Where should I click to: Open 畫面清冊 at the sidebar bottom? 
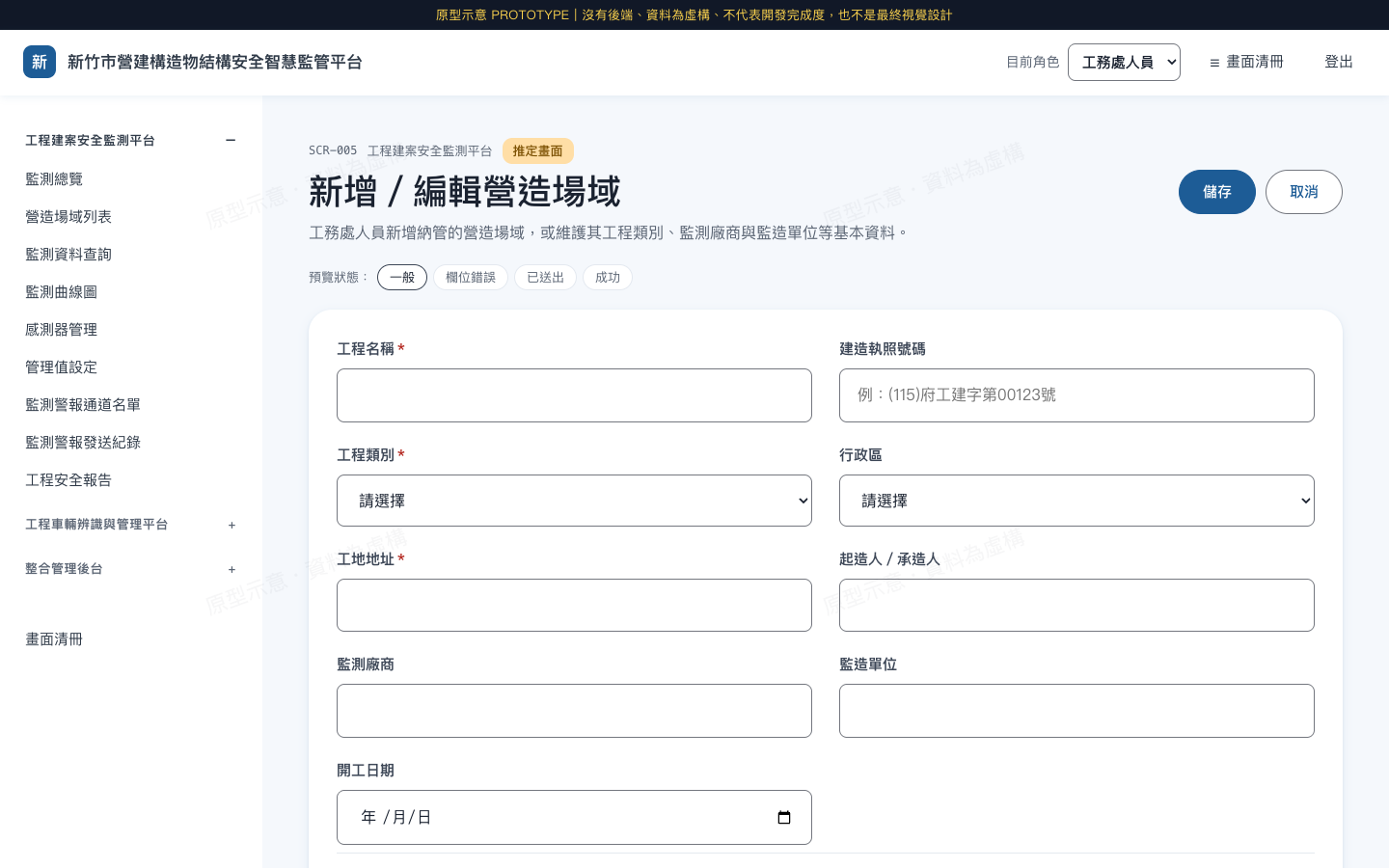coord(54,639)
